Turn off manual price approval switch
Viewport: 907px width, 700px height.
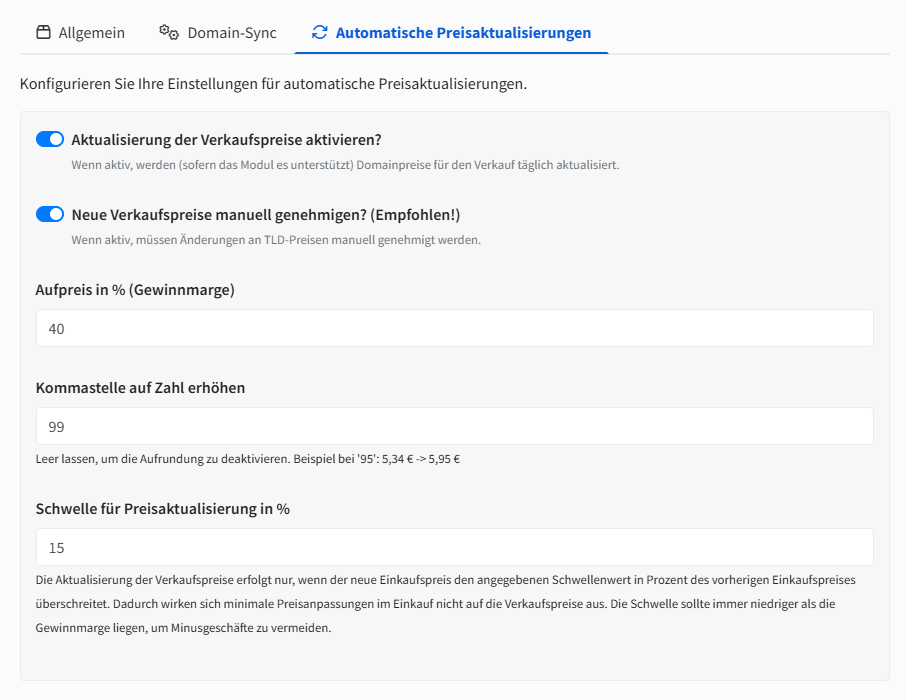click(50, 214)
